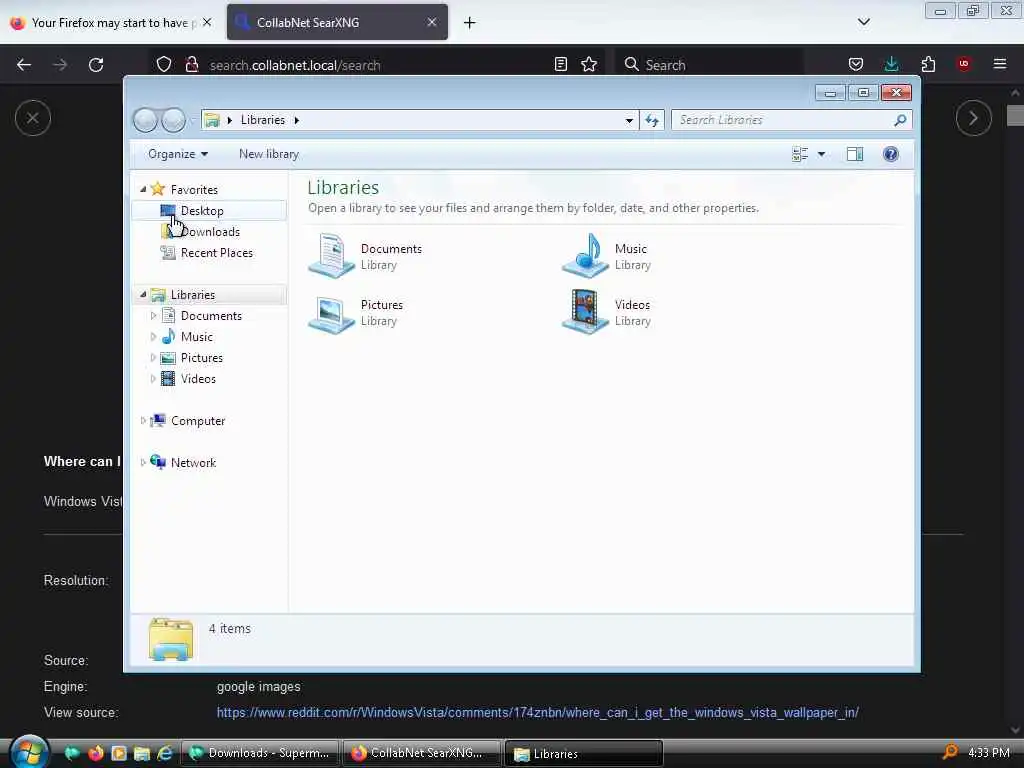Open Firefox extensions puzzle icon

[928, 64]
